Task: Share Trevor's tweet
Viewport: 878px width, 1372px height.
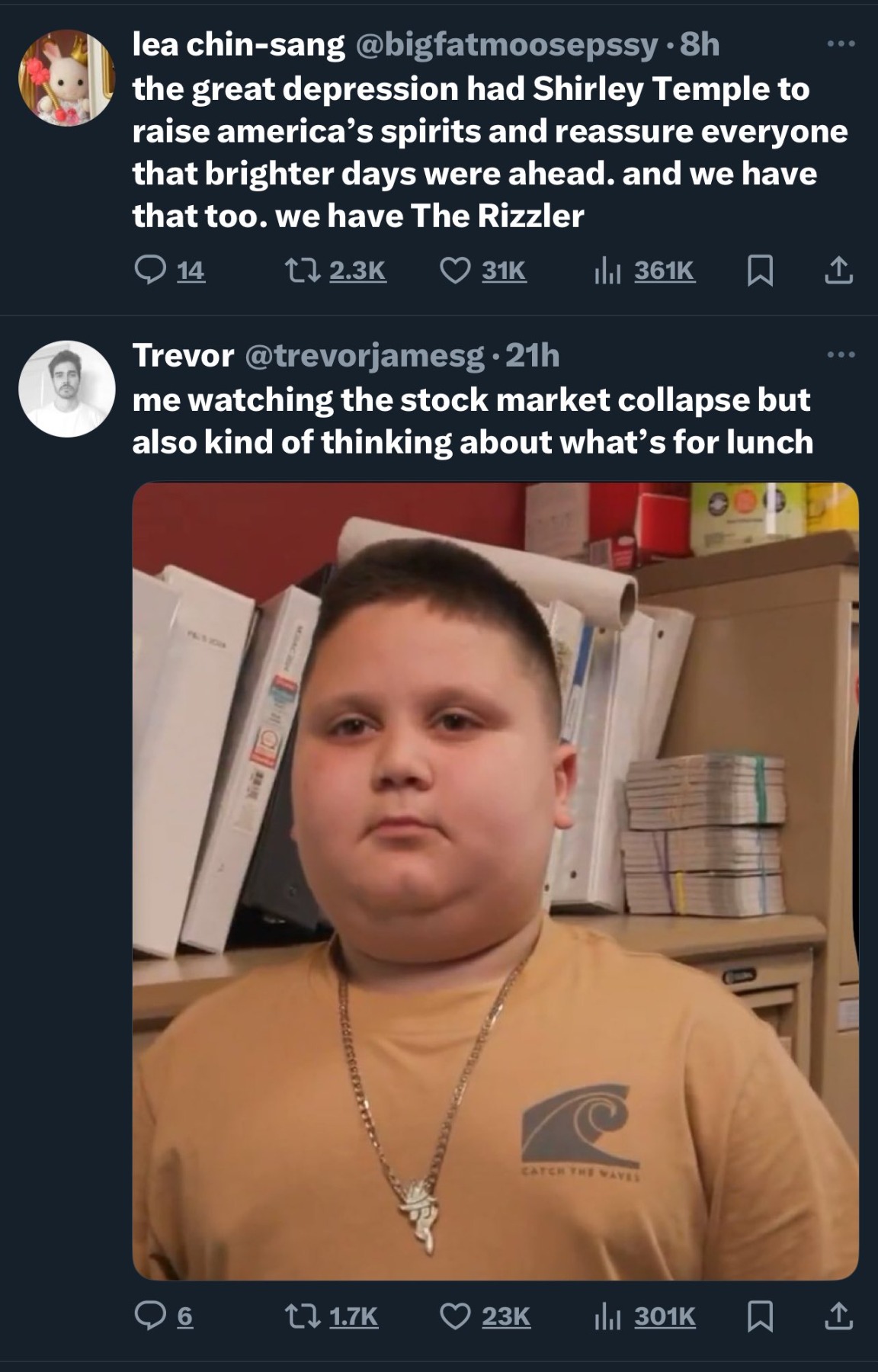Action: click(x=838, y=1316)
